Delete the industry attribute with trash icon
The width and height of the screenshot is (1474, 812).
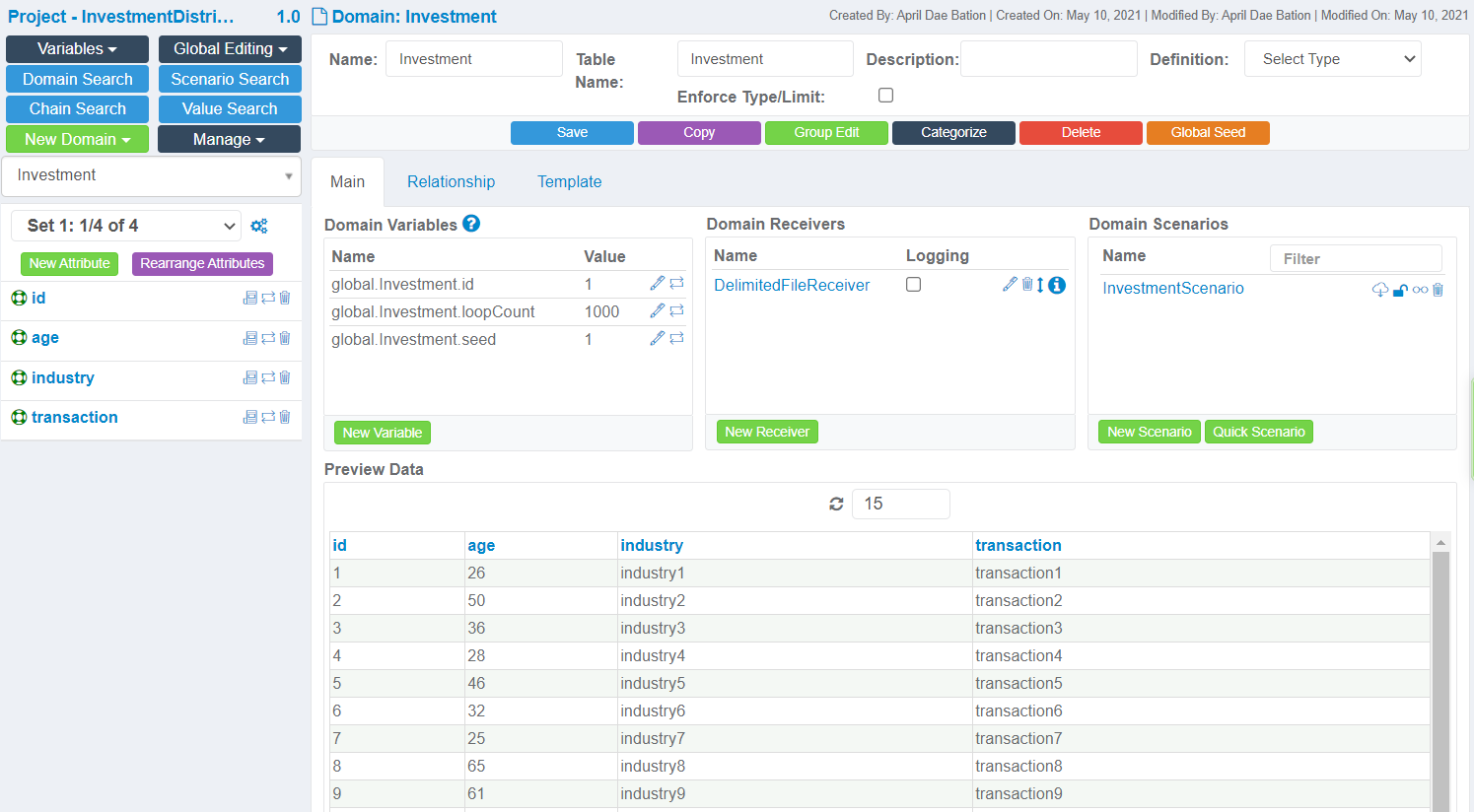(285, 377)
